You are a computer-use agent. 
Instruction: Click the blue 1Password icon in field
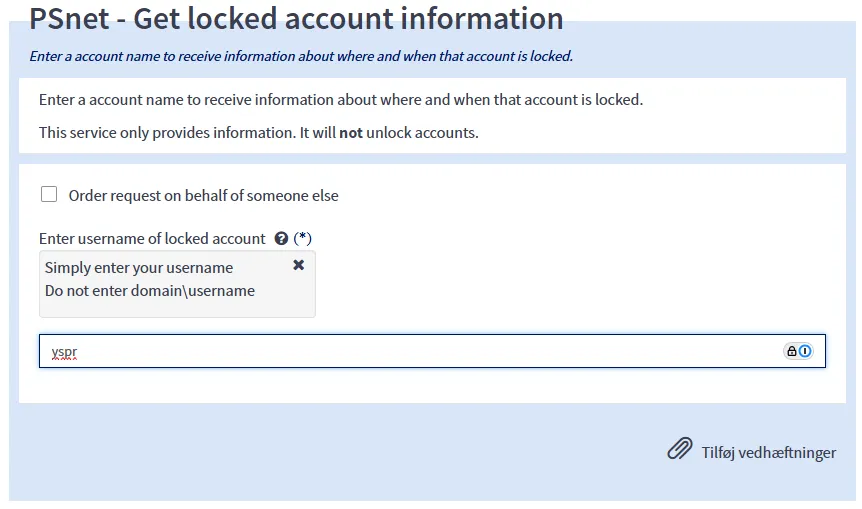805,351
